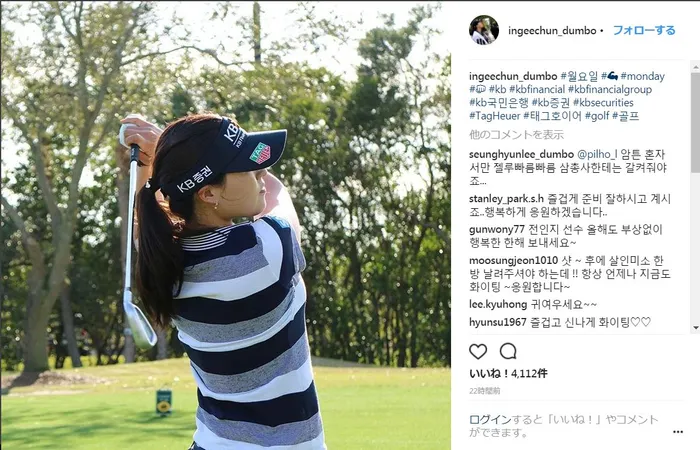Viewport: 700px width, 450px height.
Task: Click the golfer photo in the post
Action: pos(225,225)
